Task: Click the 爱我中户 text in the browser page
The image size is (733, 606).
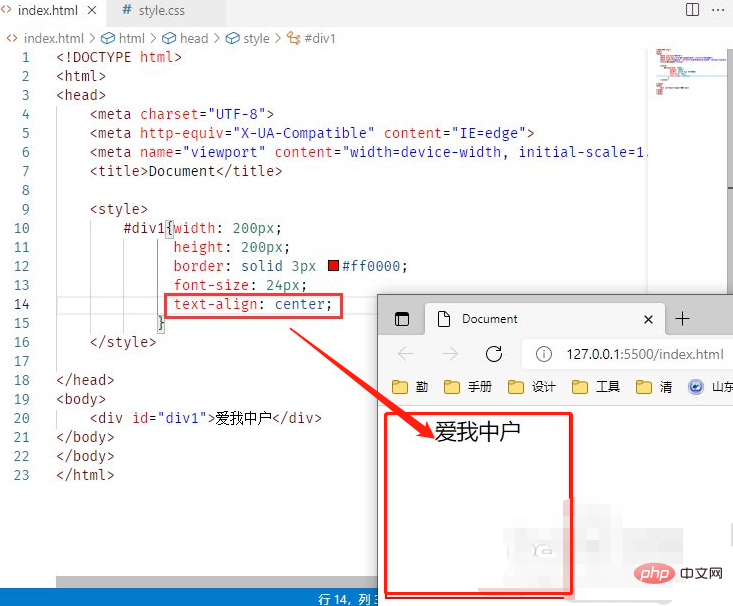Action: coord(477,432)
